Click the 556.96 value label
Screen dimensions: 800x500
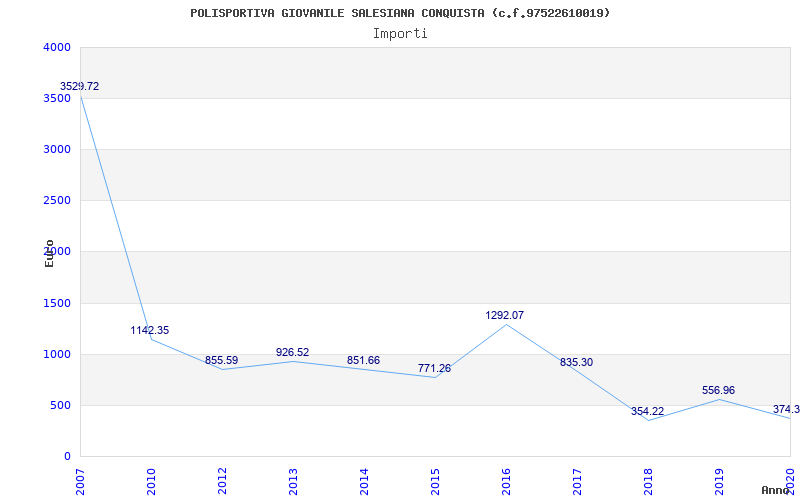click(x=718, y=390)
